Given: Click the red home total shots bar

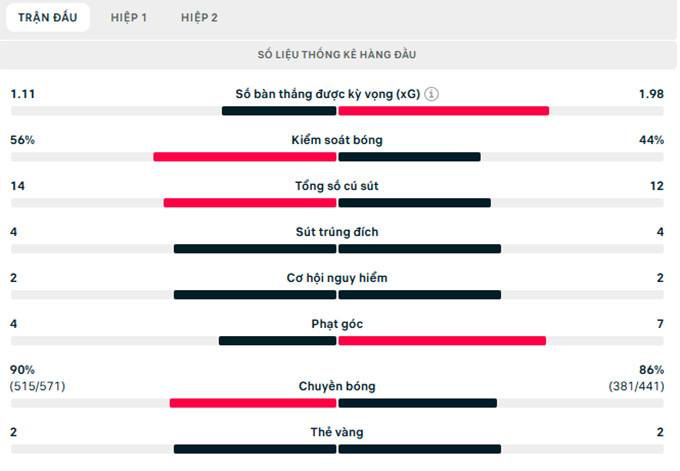Looking at the screenshot, I should 249,202.
